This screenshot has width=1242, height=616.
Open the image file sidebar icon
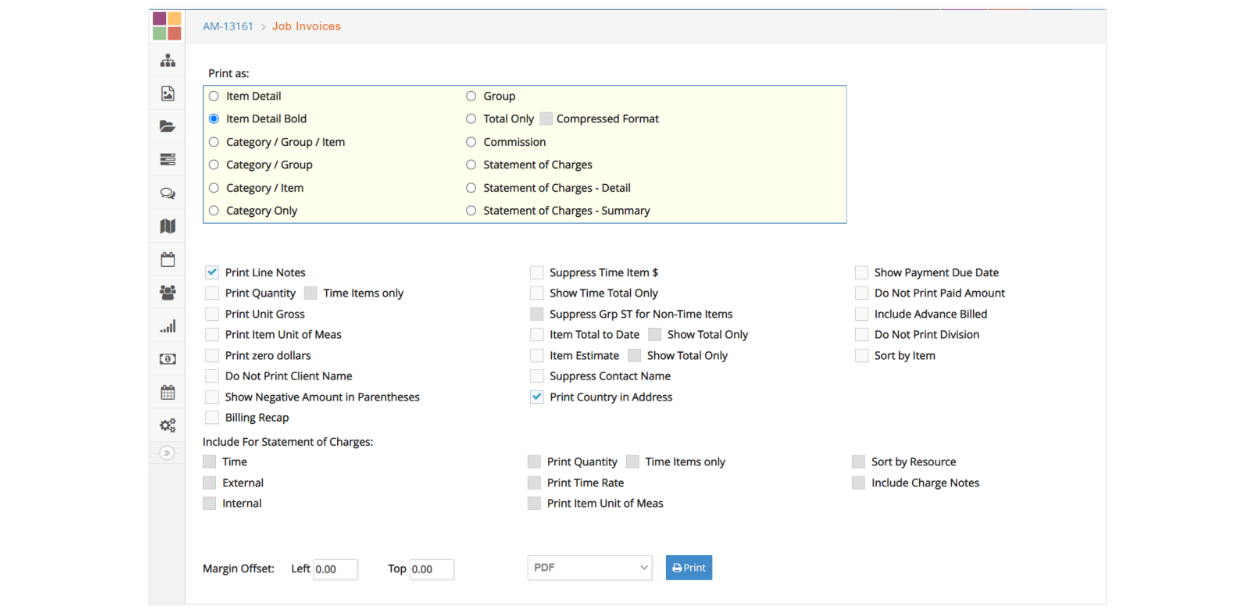click(x=167, y=94)
